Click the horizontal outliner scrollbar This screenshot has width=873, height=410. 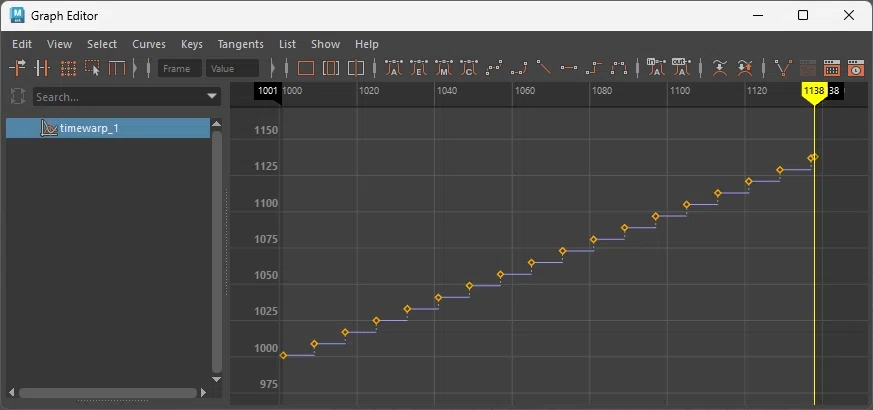108,393
